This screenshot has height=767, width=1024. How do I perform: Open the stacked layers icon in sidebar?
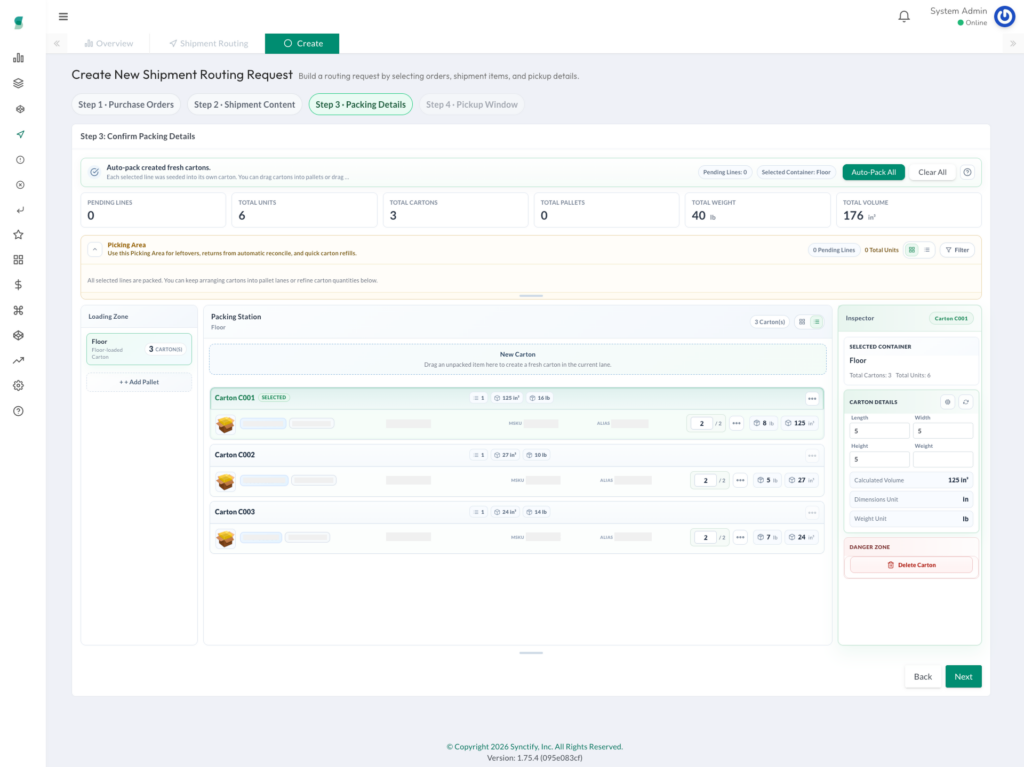(18, 84)
